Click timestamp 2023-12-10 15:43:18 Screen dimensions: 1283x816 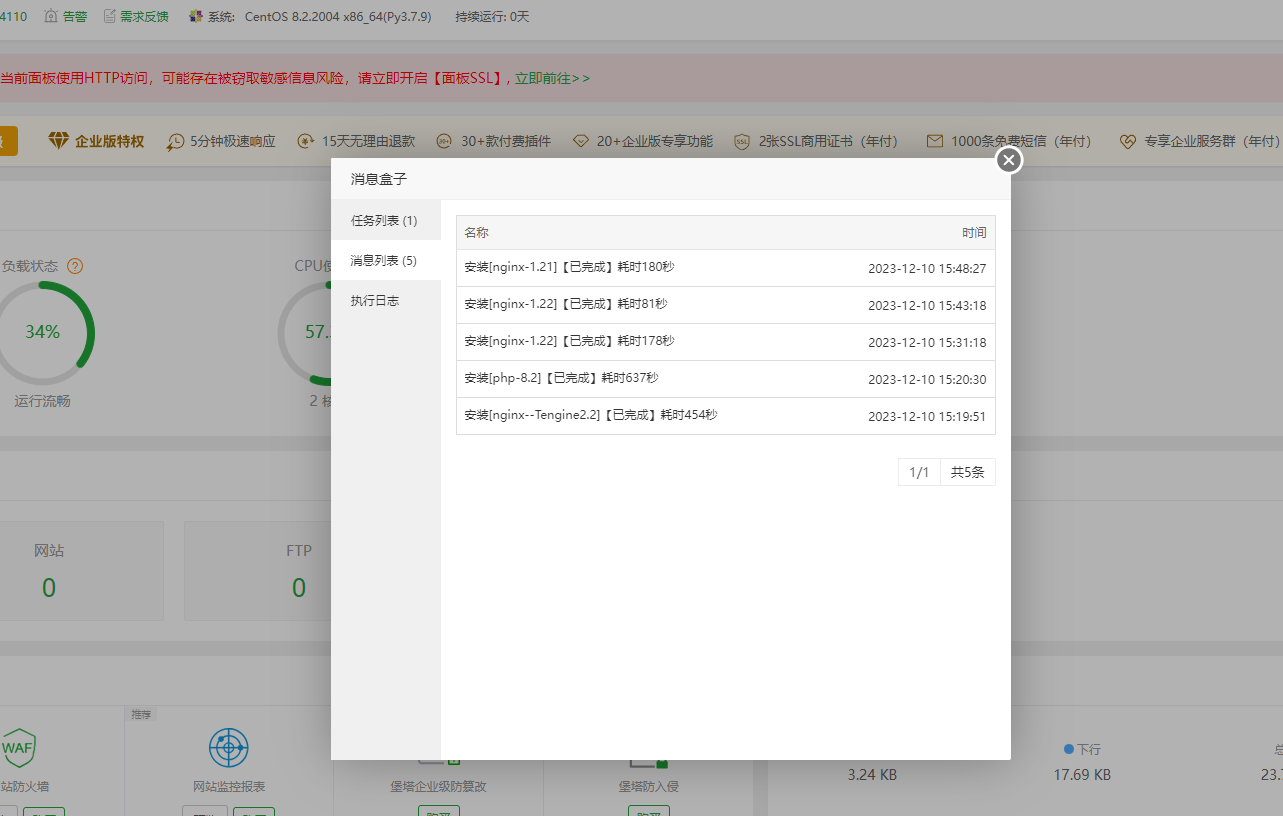[x=927, y=306]
